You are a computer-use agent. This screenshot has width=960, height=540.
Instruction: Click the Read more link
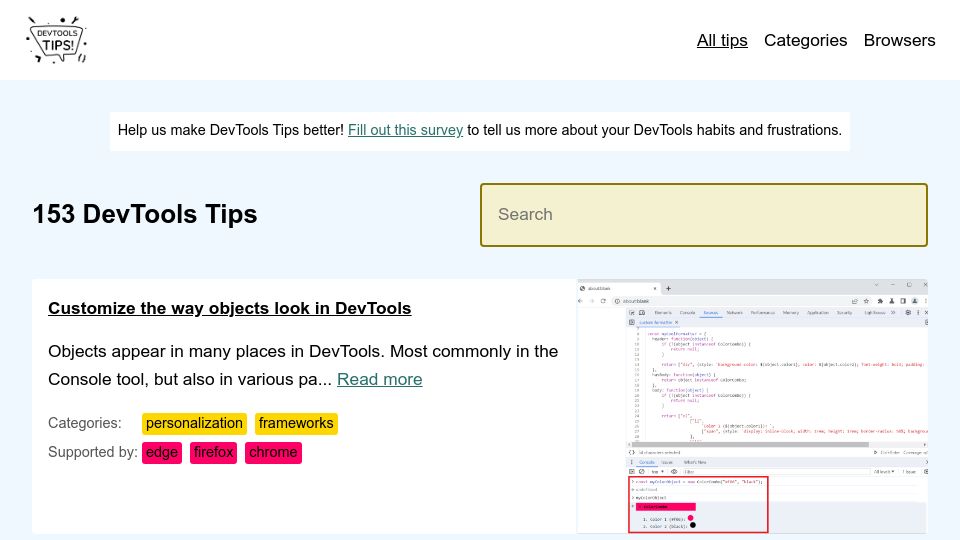click(x=380, y=380)
